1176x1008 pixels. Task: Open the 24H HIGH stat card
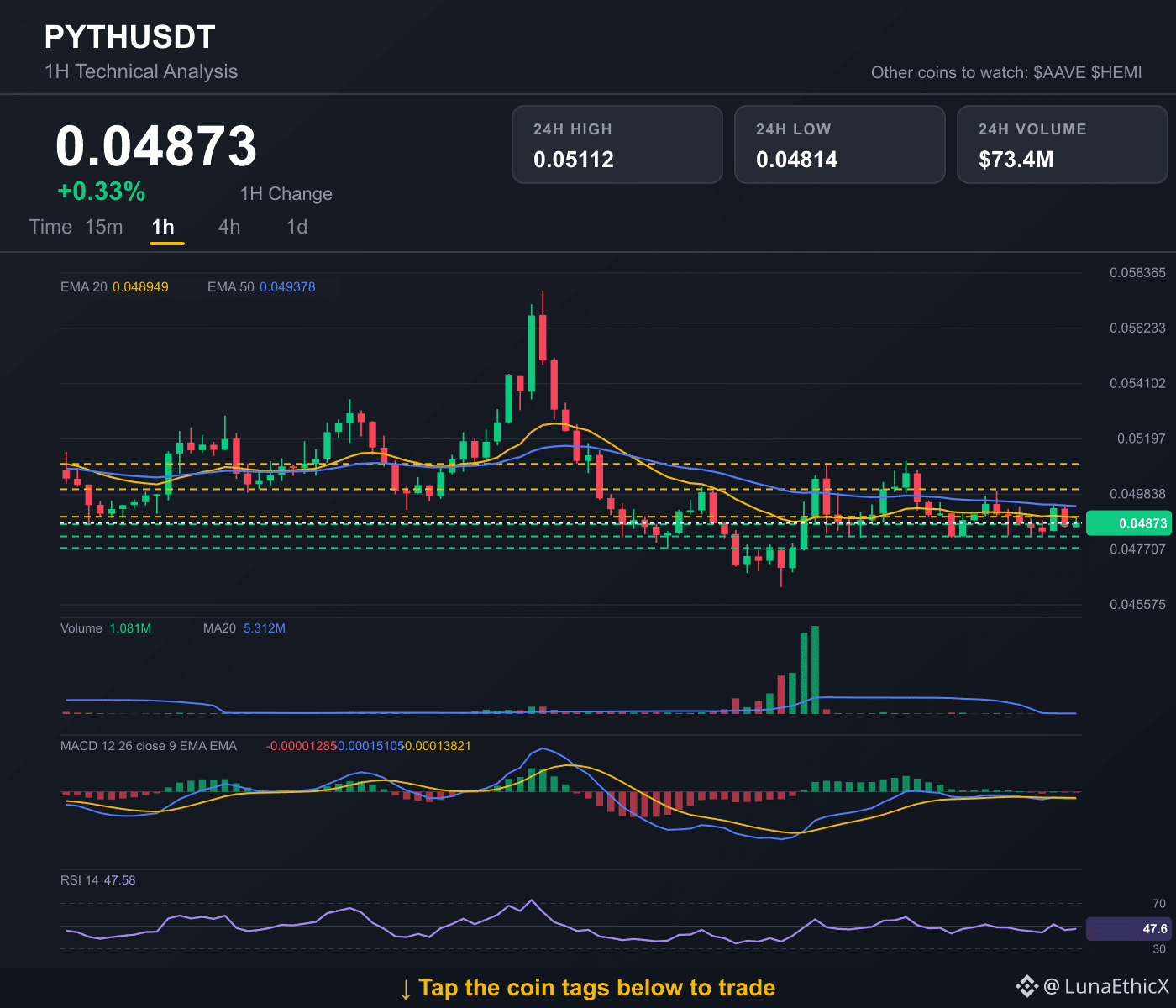(x=617, y=144)
